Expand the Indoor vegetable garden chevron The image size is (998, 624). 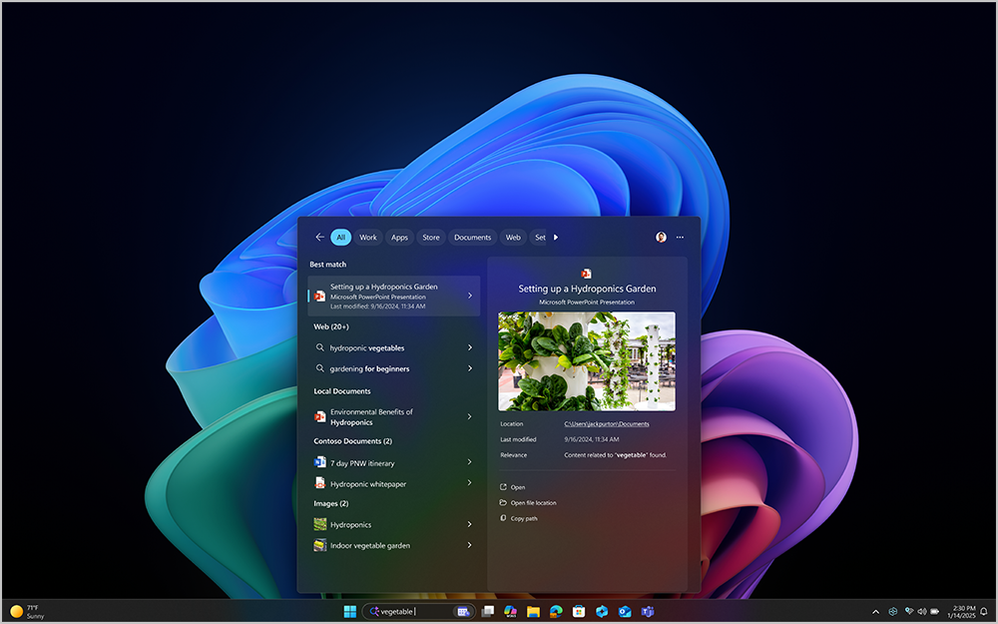[470, 545]
